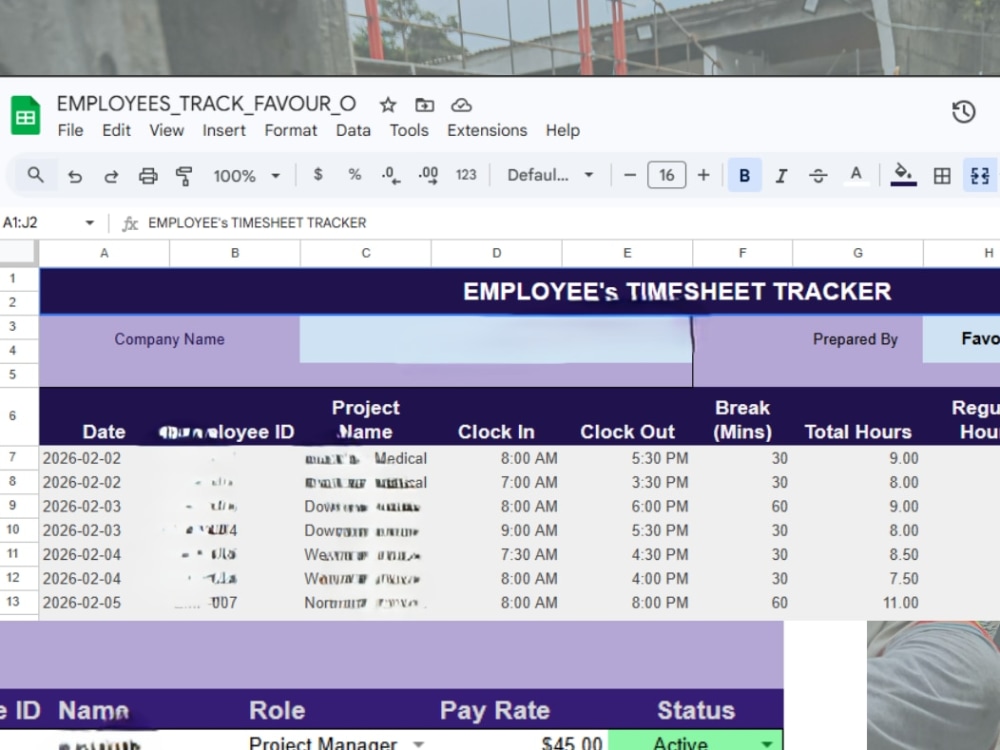Open the zoom 100% dropdown

click(247, 175)
